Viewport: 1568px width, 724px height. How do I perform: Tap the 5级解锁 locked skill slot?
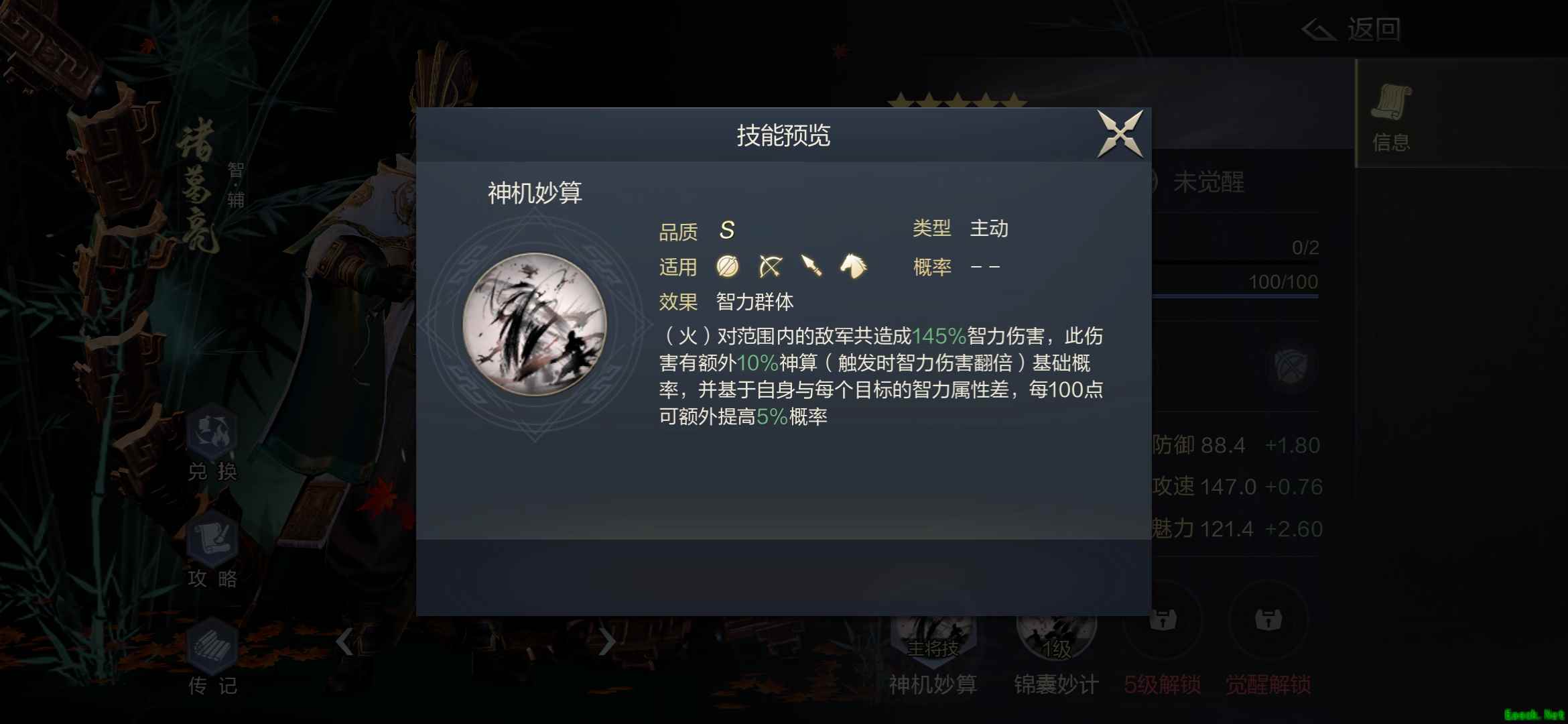coord(1163,644)
